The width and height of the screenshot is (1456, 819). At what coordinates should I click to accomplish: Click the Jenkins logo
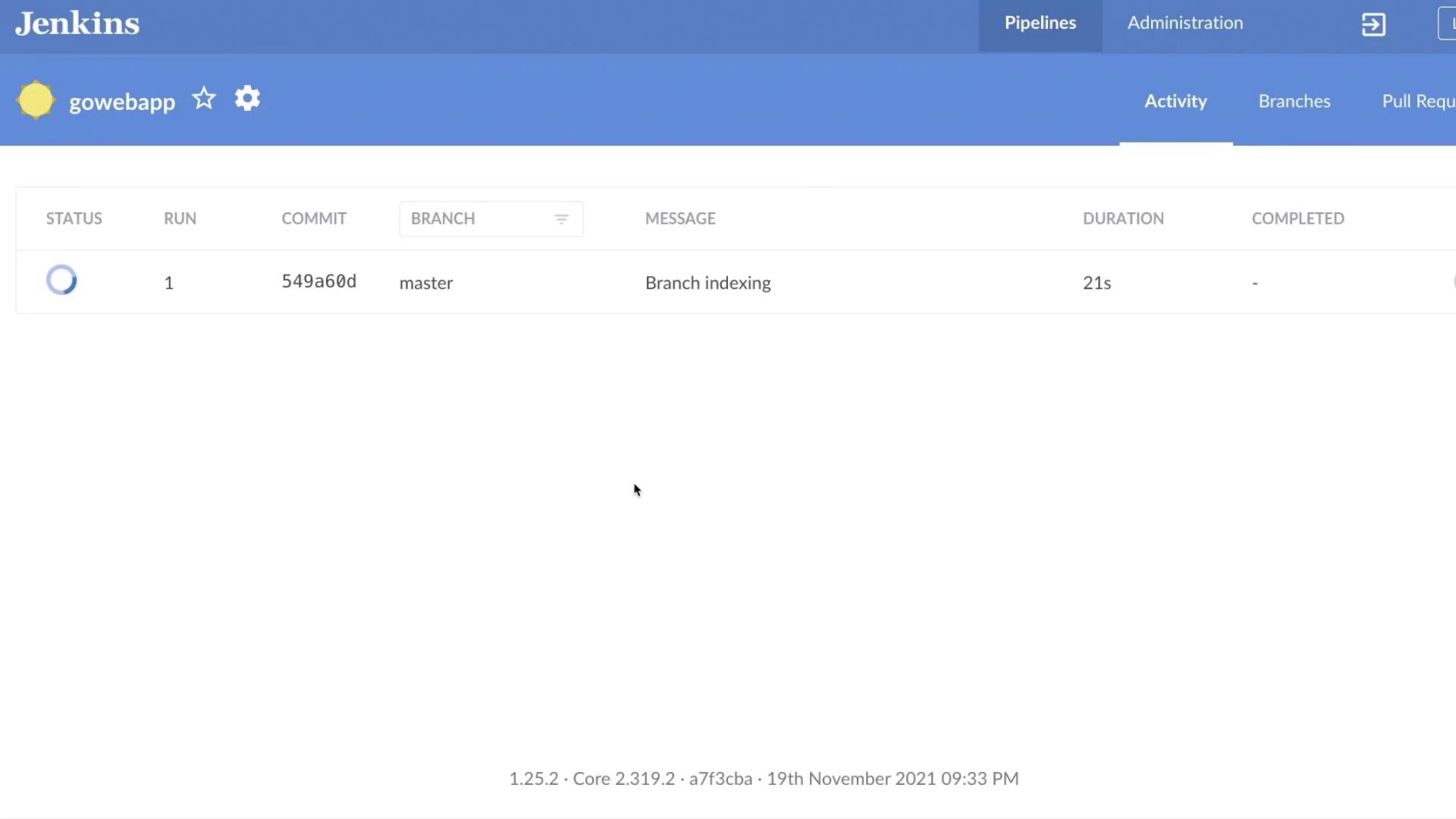pyautogui.click(x=77, y=24)
